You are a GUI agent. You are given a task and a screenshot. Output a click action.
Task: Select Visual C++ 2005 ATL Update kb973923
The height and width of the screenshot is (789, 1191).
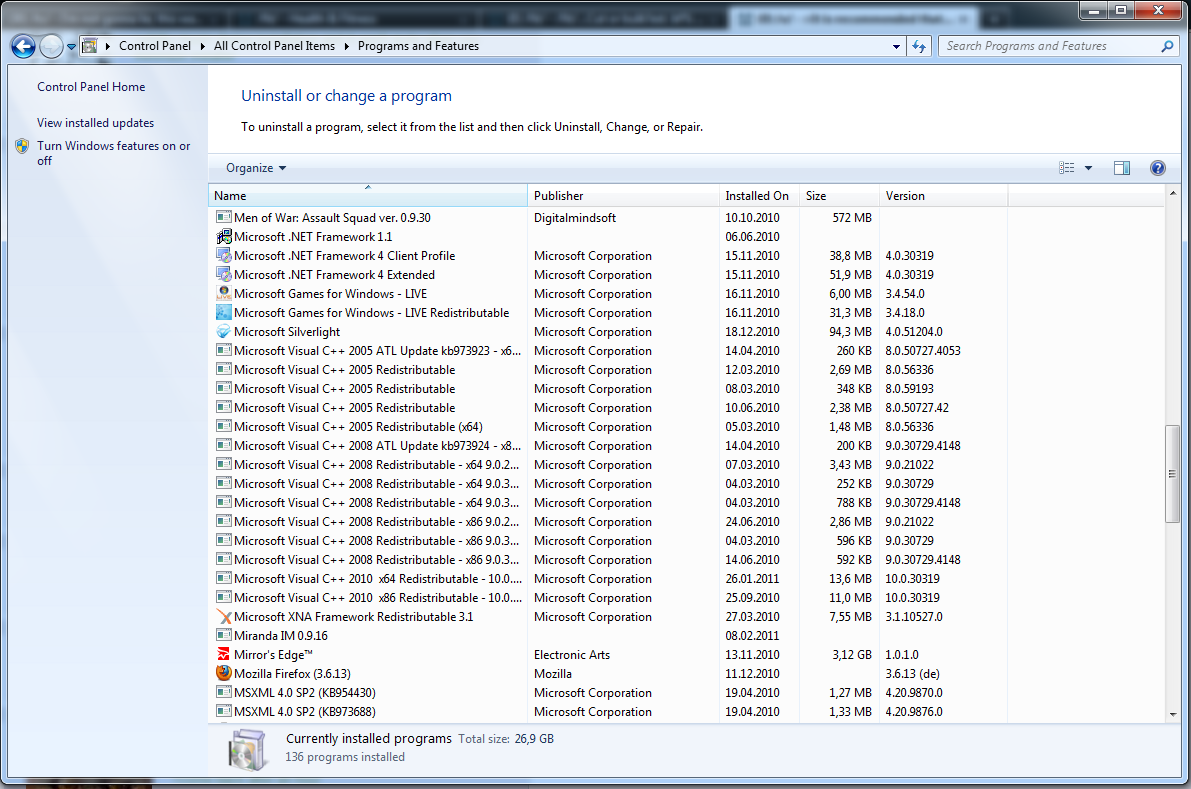[378, 351]
